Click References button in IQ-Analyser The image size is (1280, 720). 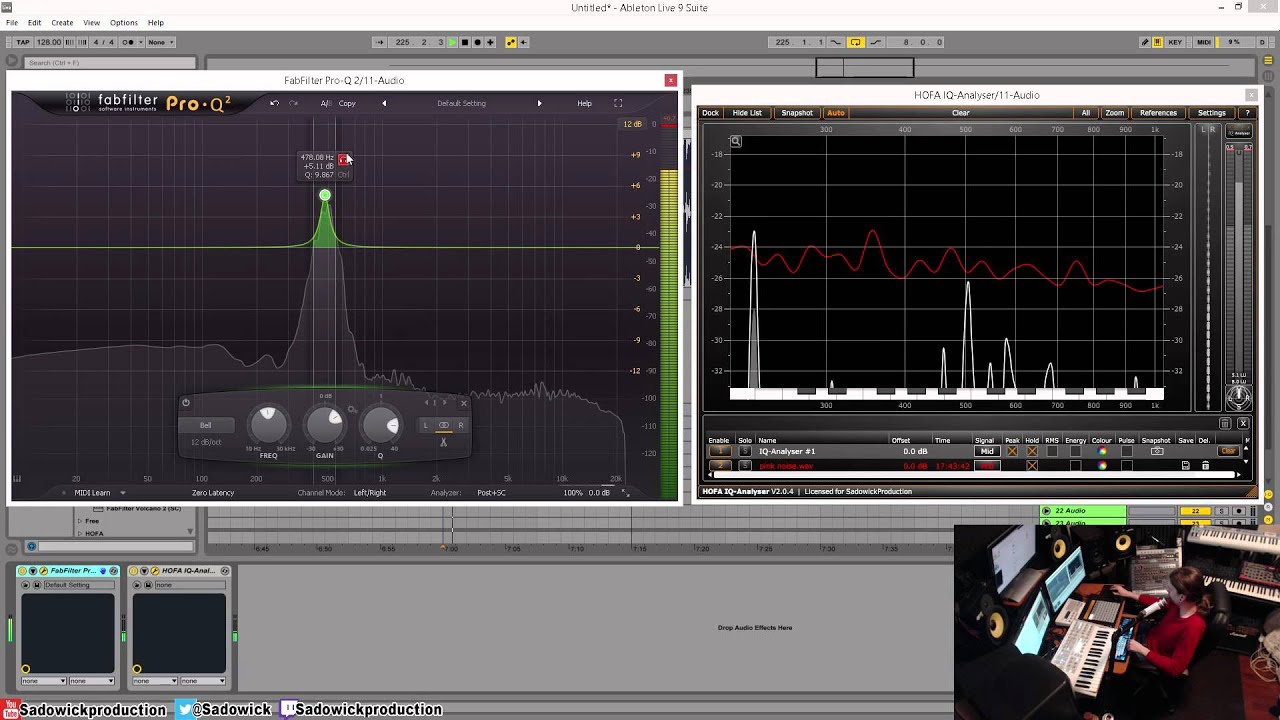(x=1158, y=113)
